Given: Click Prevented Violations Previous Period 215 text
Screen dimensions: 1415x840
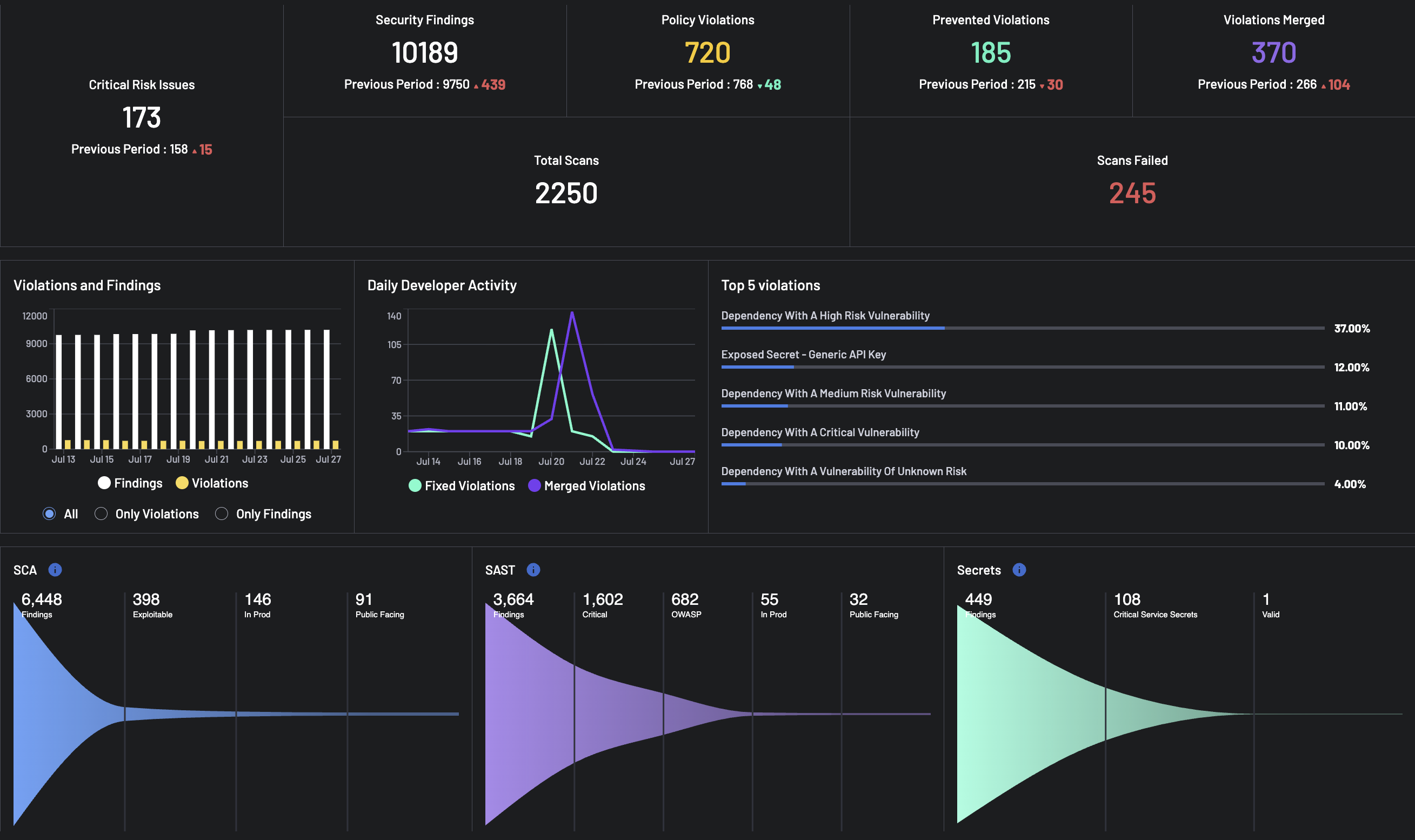Looking at the screenshot, I should click(x=977, y=84).
